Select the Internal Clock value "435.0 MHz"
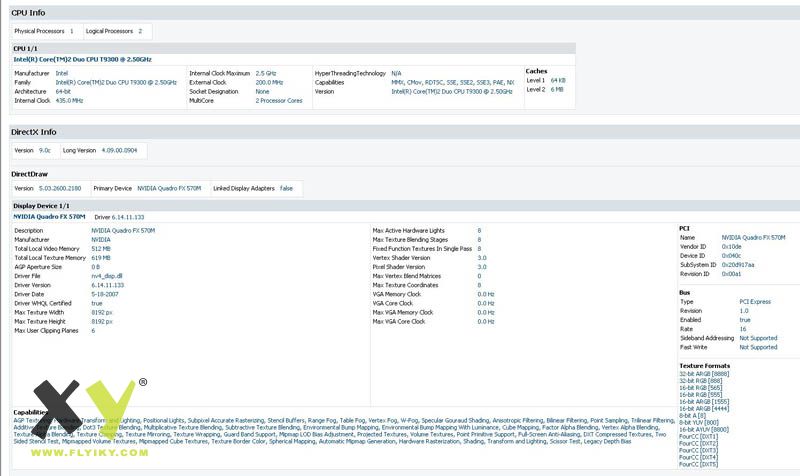 pyautogui.click(x=69, y=101)
